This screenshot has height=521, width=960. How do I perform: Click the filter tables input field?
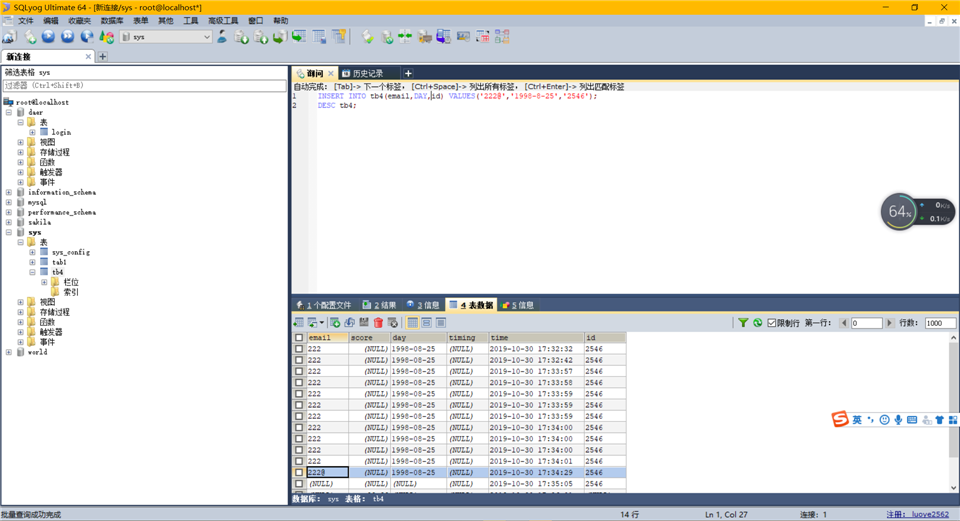[144, 86]
